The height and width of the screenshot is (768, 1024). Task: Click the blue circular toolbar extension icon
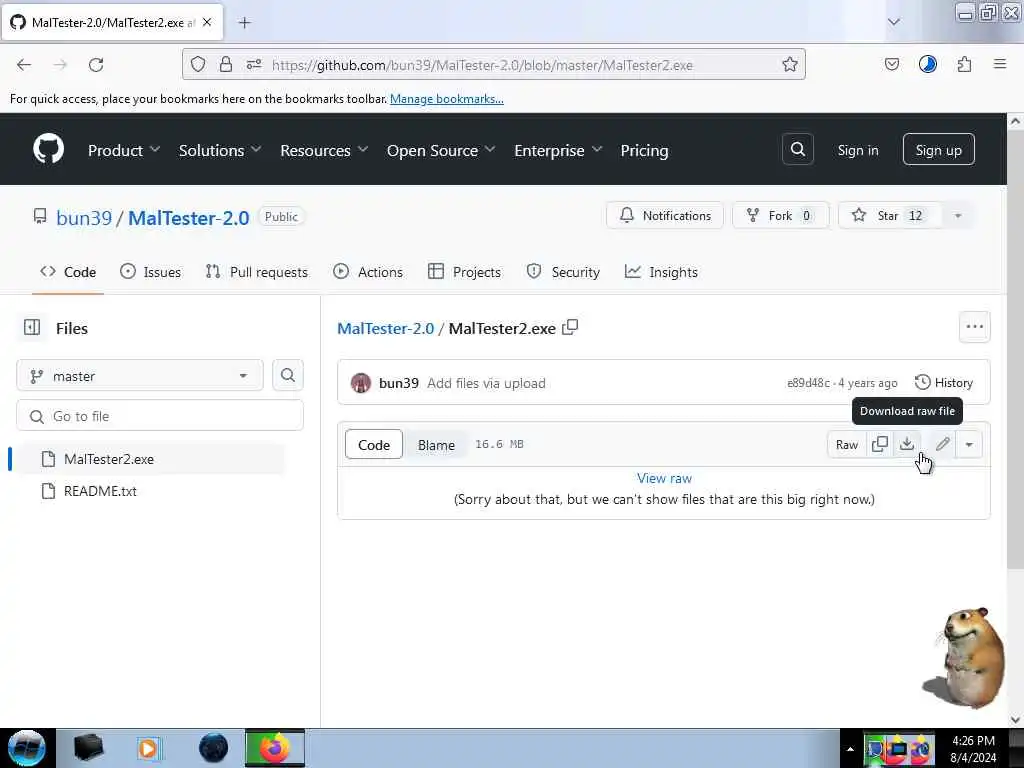click(927, 64)
